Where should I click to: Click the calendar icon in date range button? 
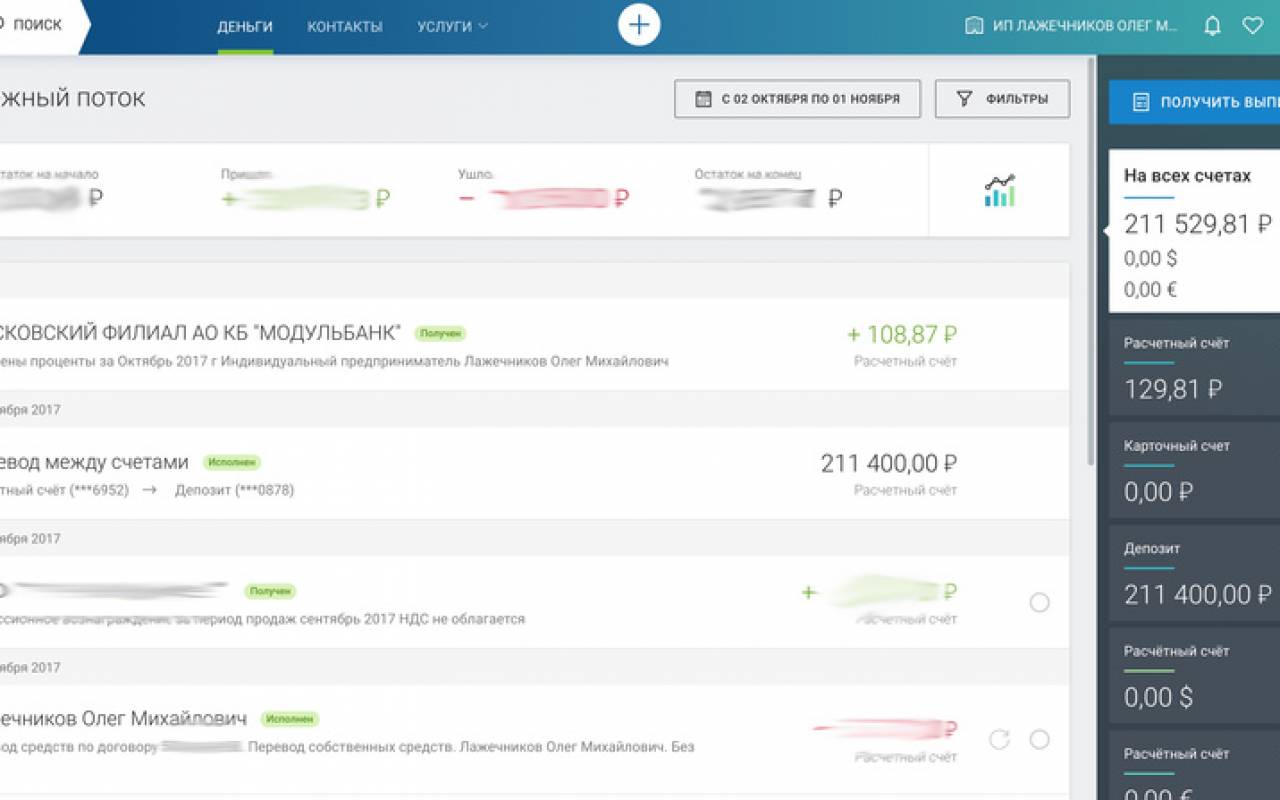click(703, 99)
